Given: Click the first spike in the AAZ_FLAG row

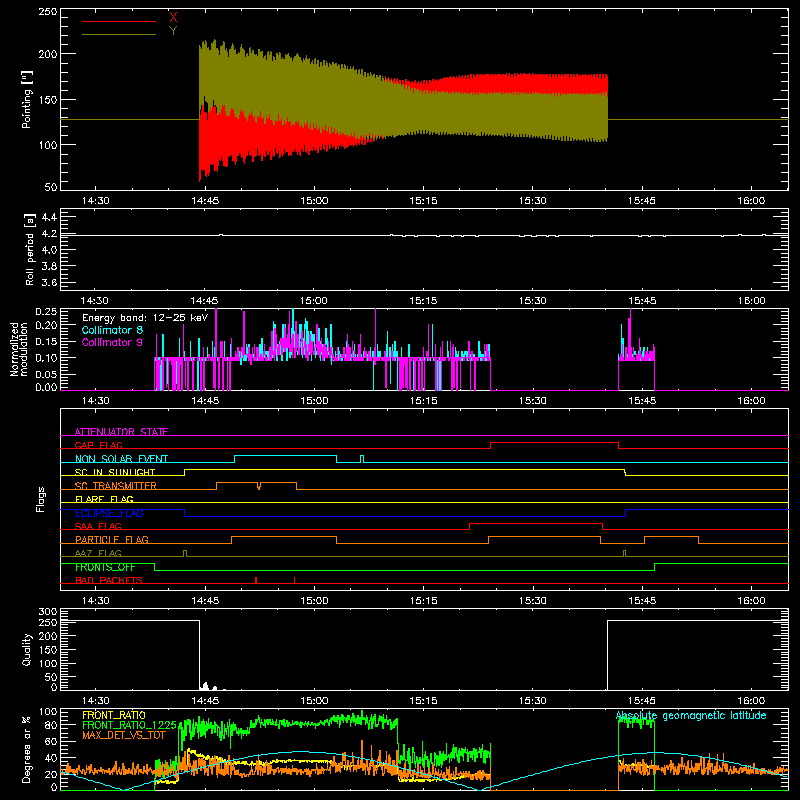Looking at the screenshot, I should [185, 553].
